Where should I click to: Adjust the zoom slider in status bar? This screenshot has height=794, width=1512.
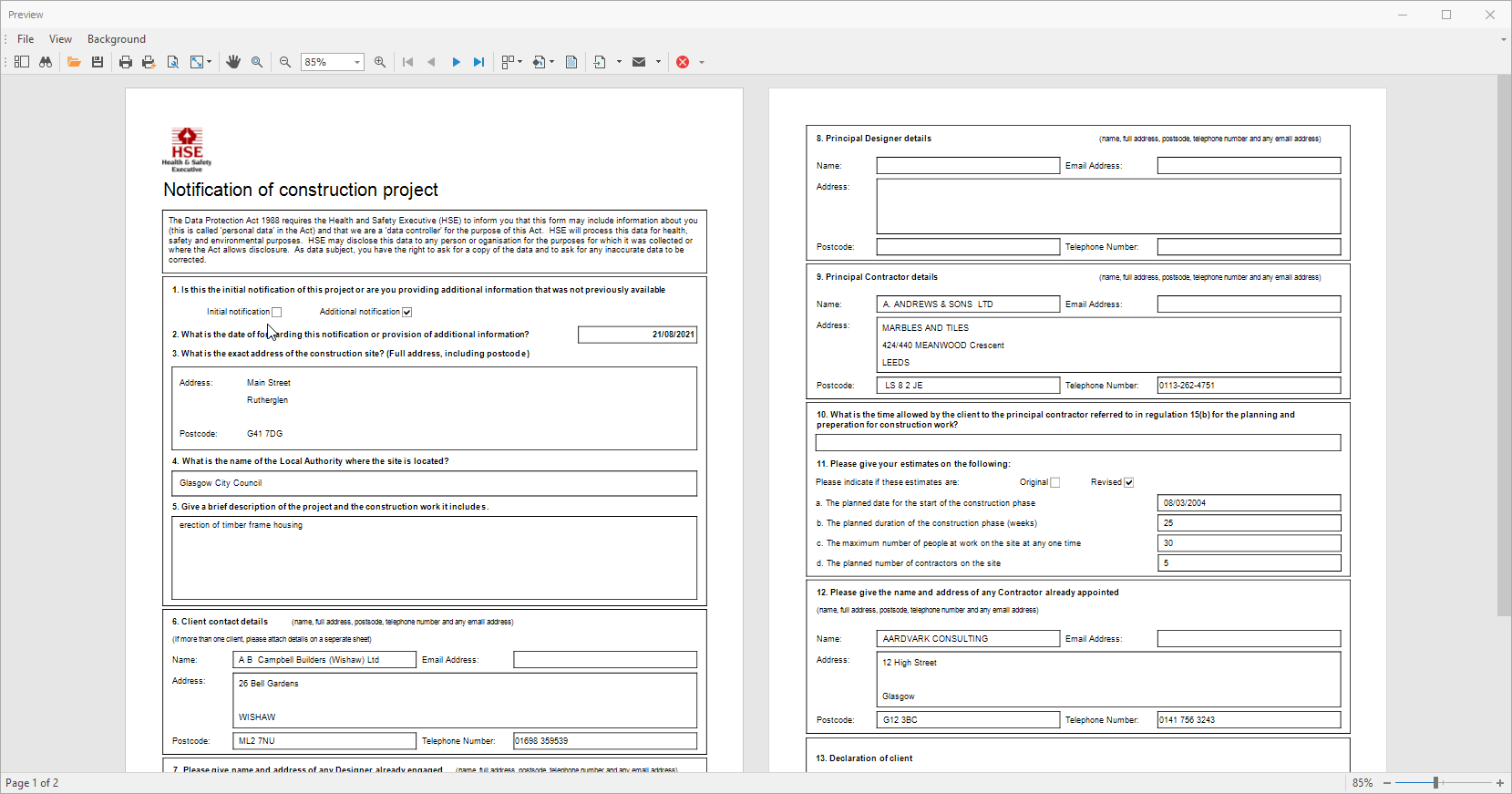click(1435, 783)
